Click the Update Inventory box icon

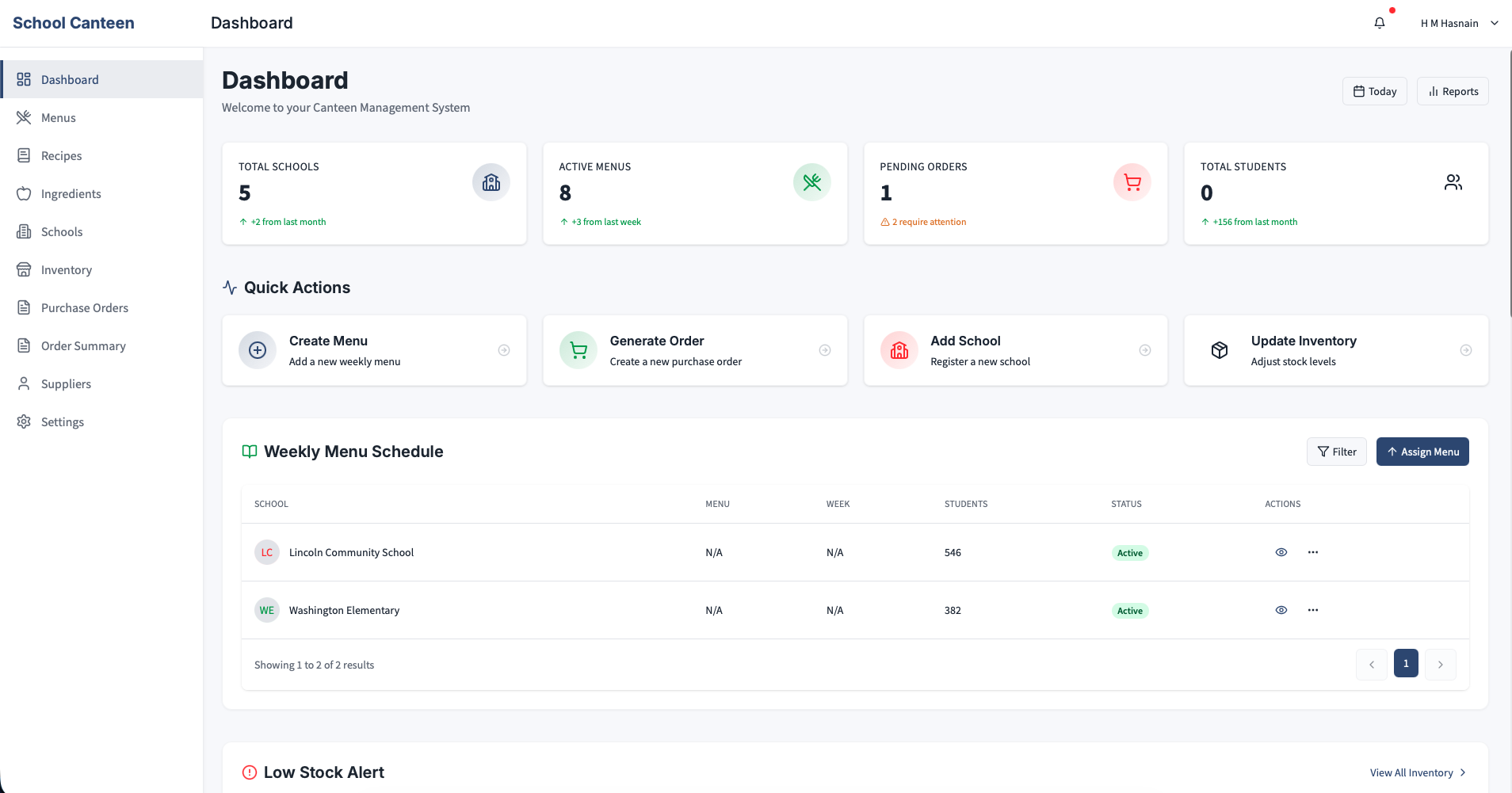[x=1220, y=350]
